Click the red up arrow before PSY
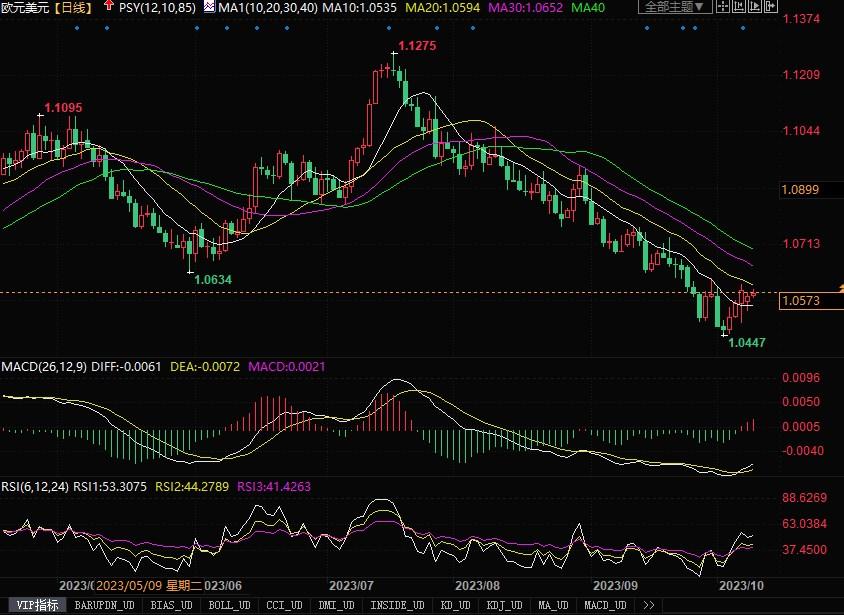Image resolution: width=844 pixels, height=615 pixels. point(108,7)
